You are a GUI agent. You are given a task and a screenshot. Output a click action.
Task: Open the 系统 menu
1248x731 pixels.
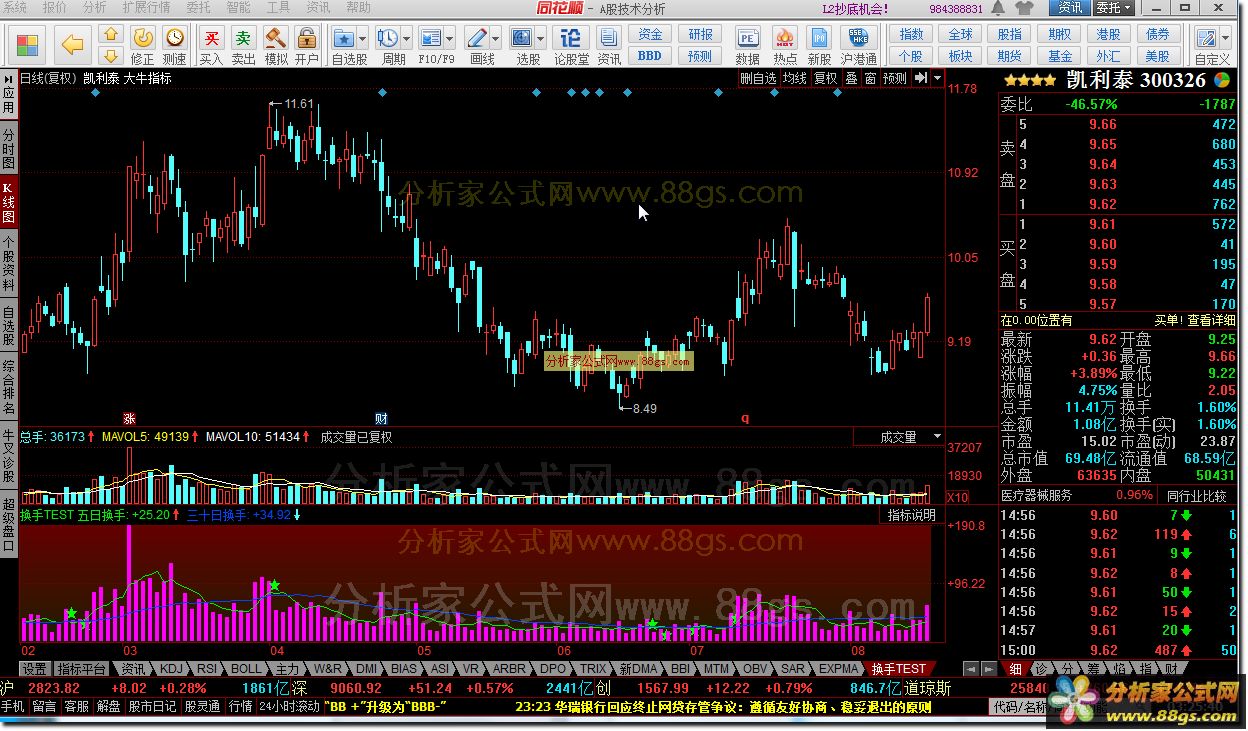point(15,7)
